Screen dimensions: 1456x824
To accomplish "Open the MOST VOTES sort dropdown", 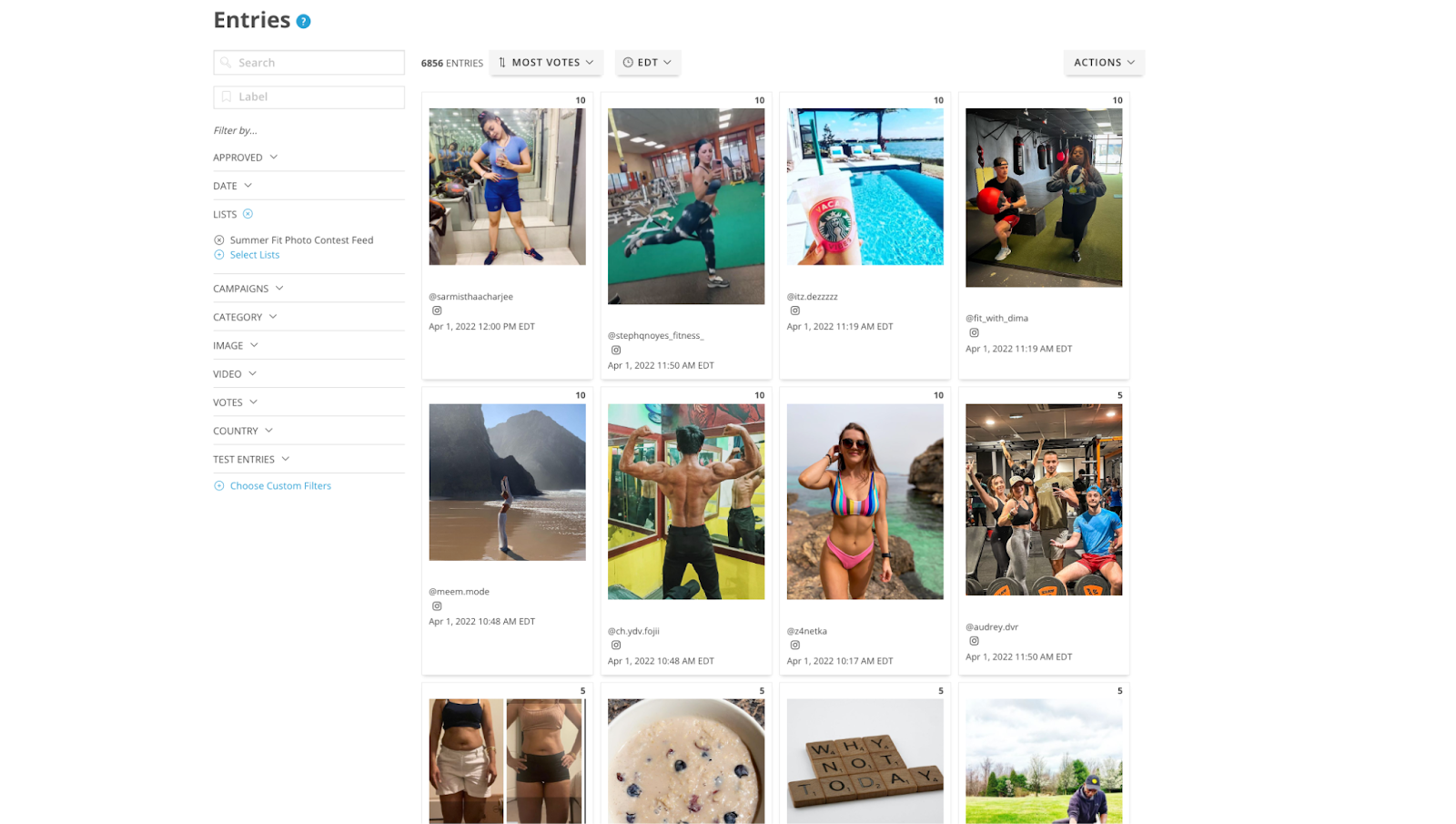I will (546, 62).
